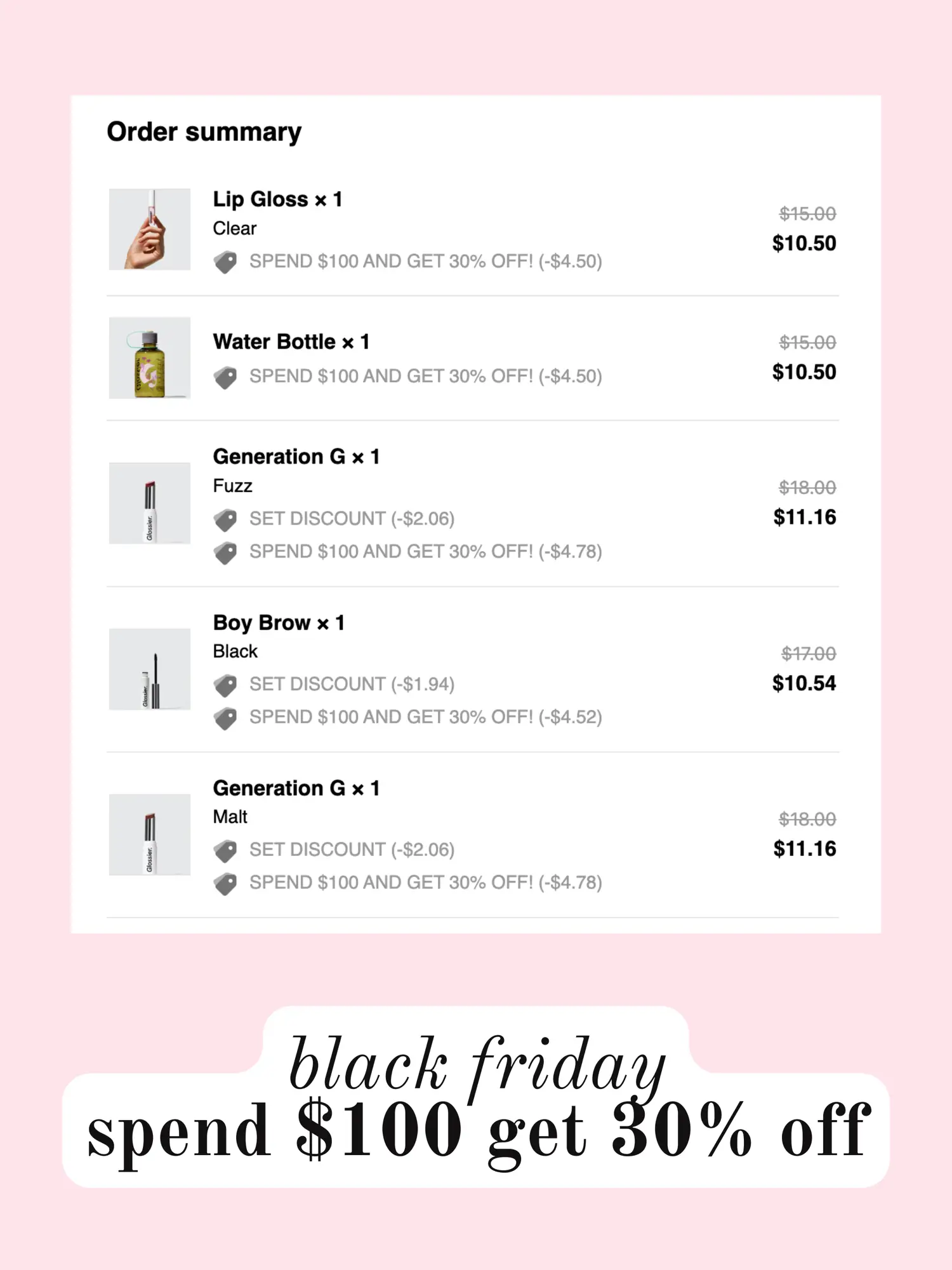The height and width of the screenshot is (1270, 952).
Task: Select the Generation G Fuzz thumbnail
Action: [150, 503]
